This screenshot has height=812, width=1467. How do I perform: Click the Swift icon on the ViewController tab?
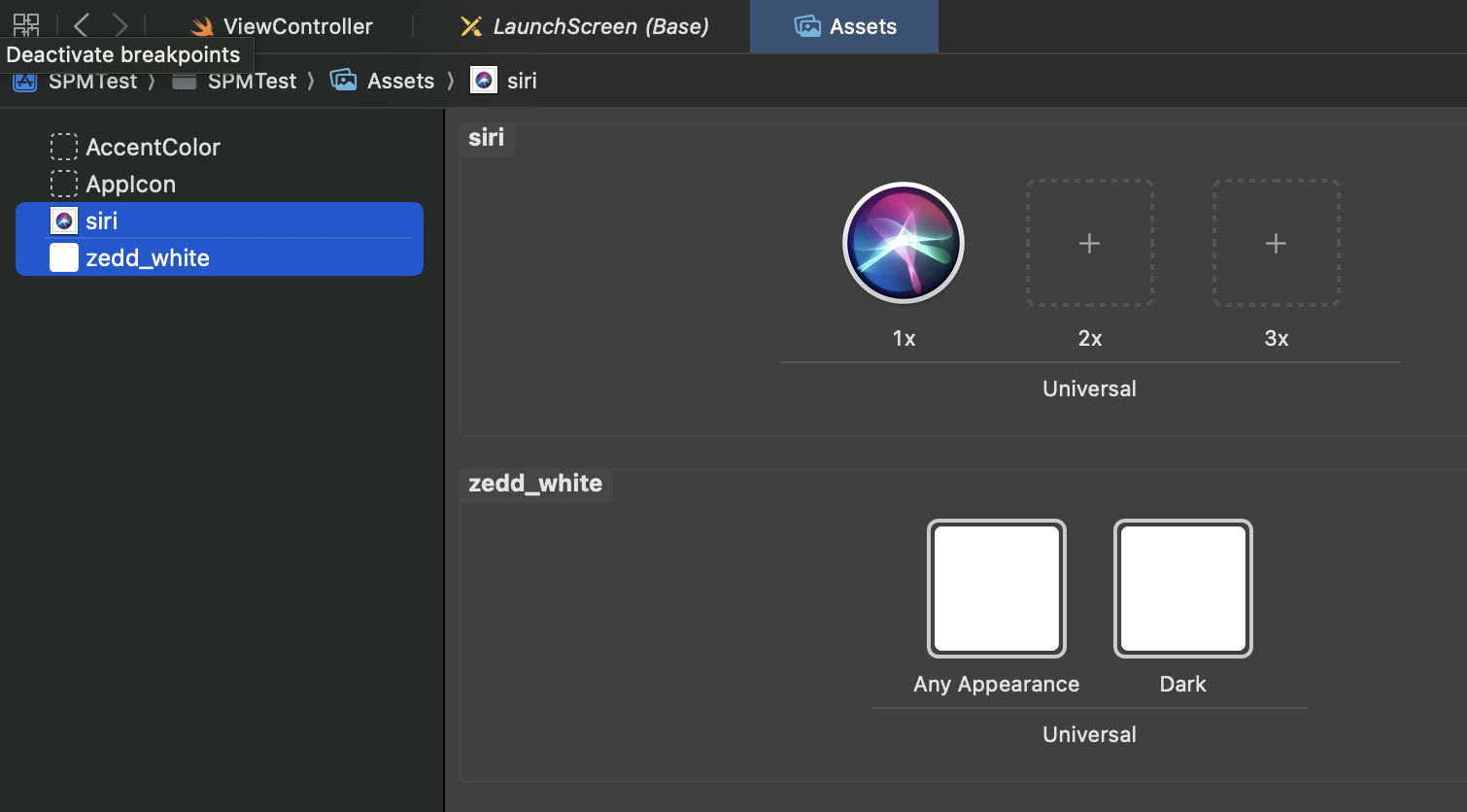click(202, 26)
